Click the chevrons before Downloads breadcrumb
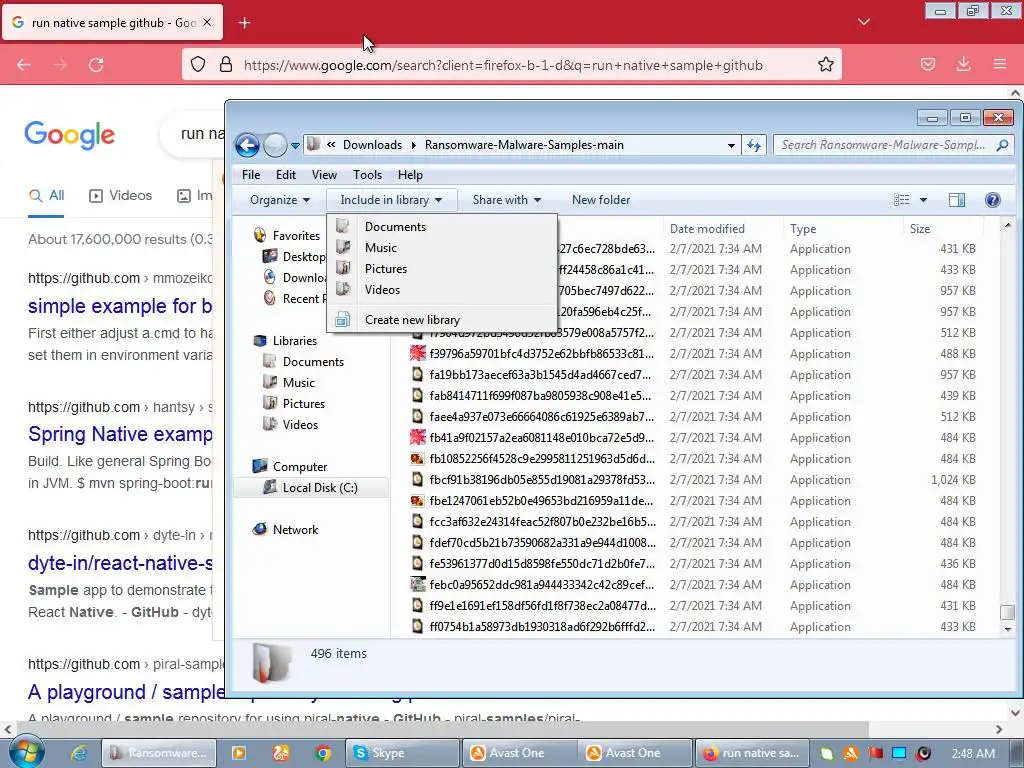 [331, 144]
